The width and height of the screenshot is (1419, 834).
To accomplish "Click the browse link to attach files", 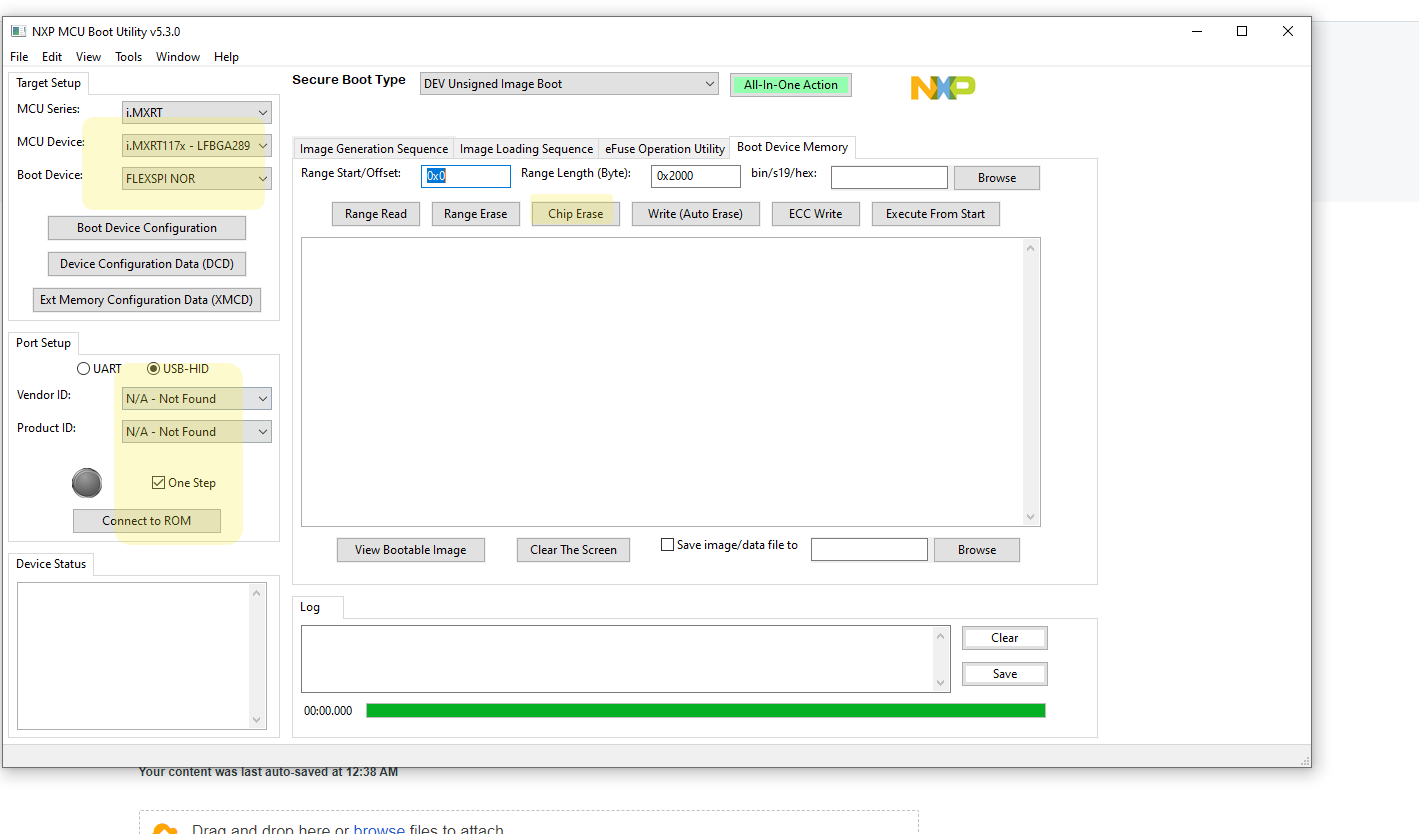I will click(379, 829).
